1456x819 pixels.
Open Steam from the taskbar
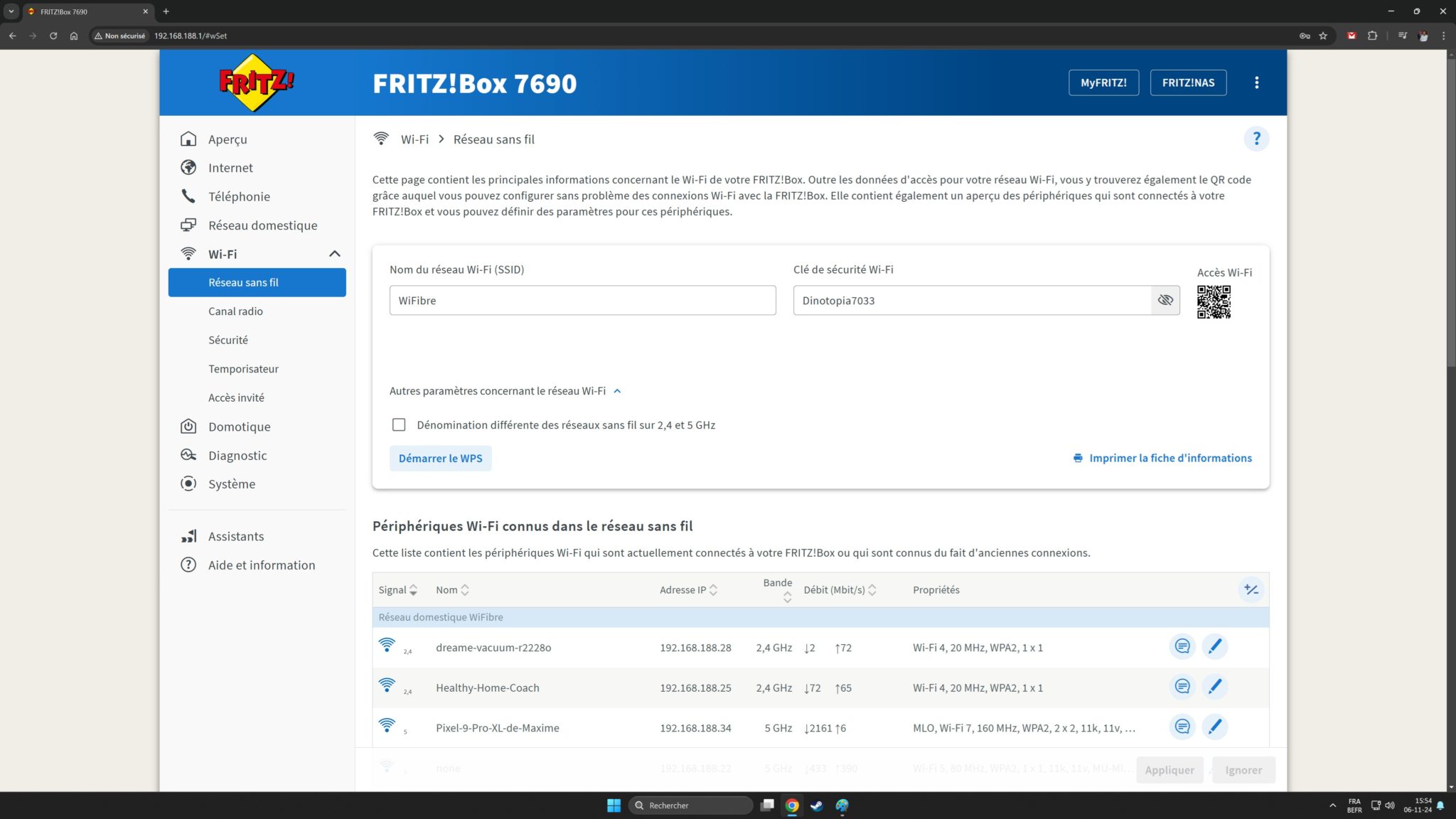pos(817,805)
